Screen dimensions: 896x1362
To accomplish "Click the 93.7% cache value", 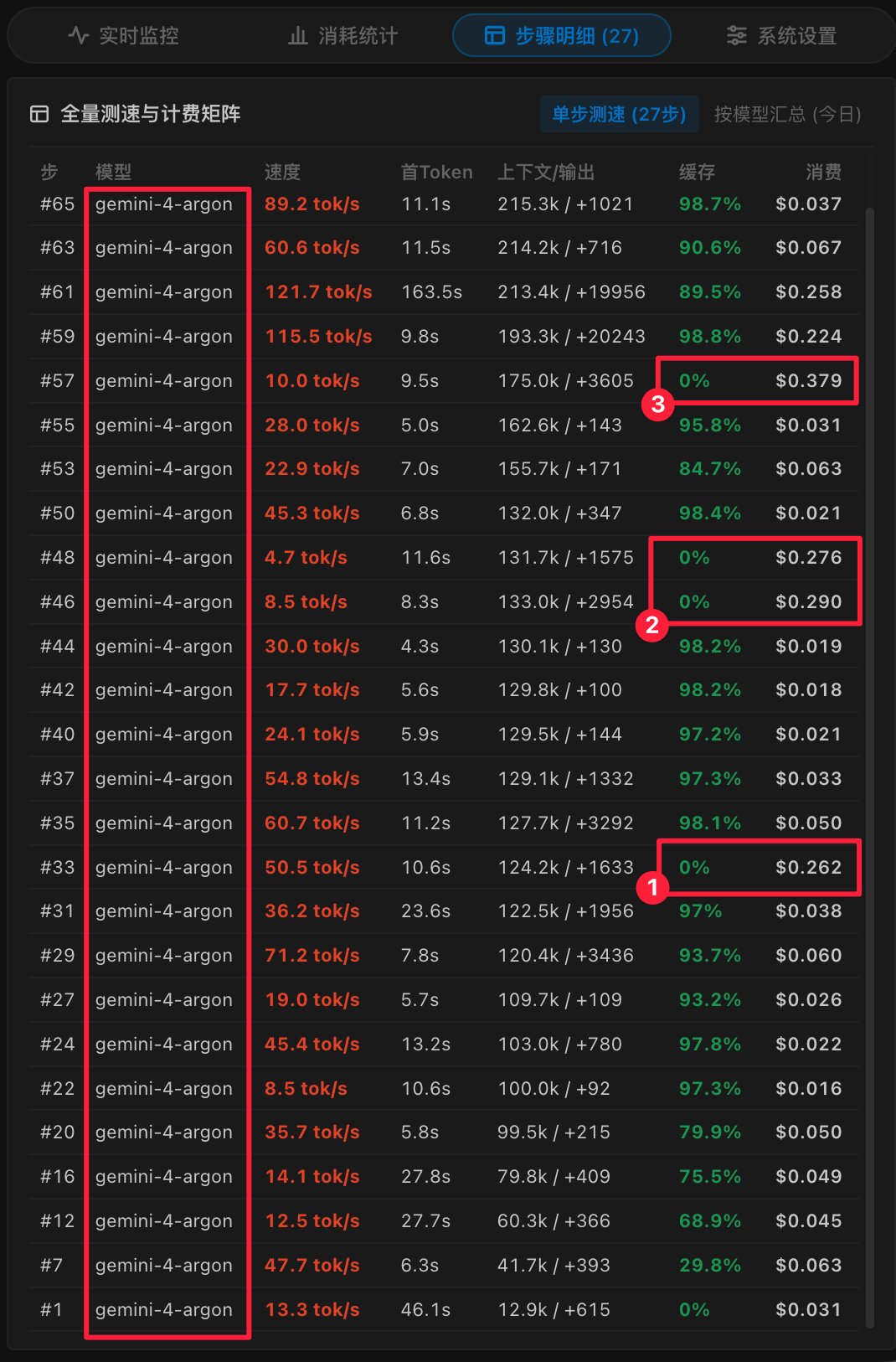I will (x=710, y=956).
